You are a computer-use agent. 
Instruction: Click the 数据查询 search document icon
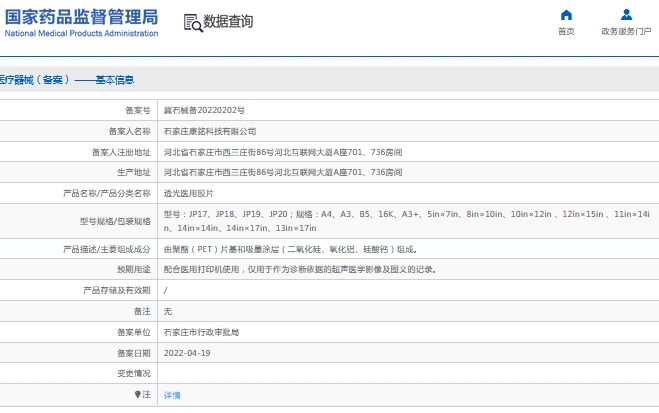coord(193,23)
